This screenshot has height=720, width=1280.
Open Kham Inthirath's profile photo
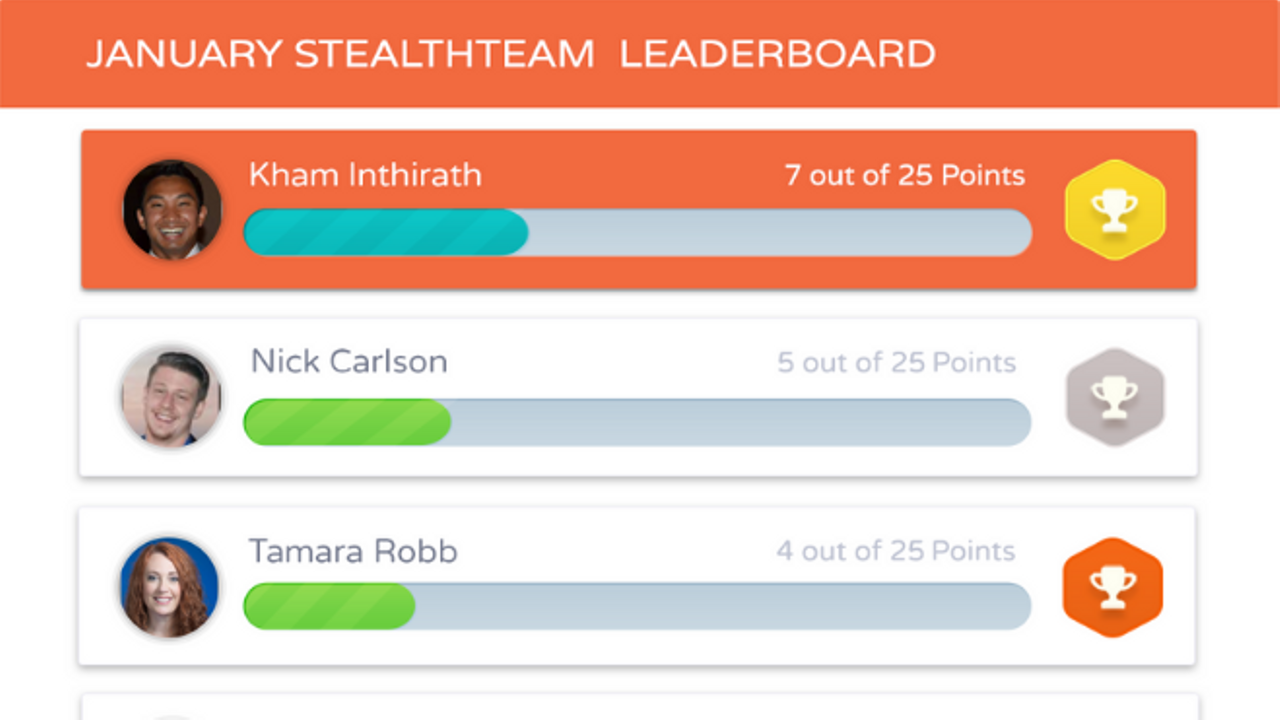point(172,210)
